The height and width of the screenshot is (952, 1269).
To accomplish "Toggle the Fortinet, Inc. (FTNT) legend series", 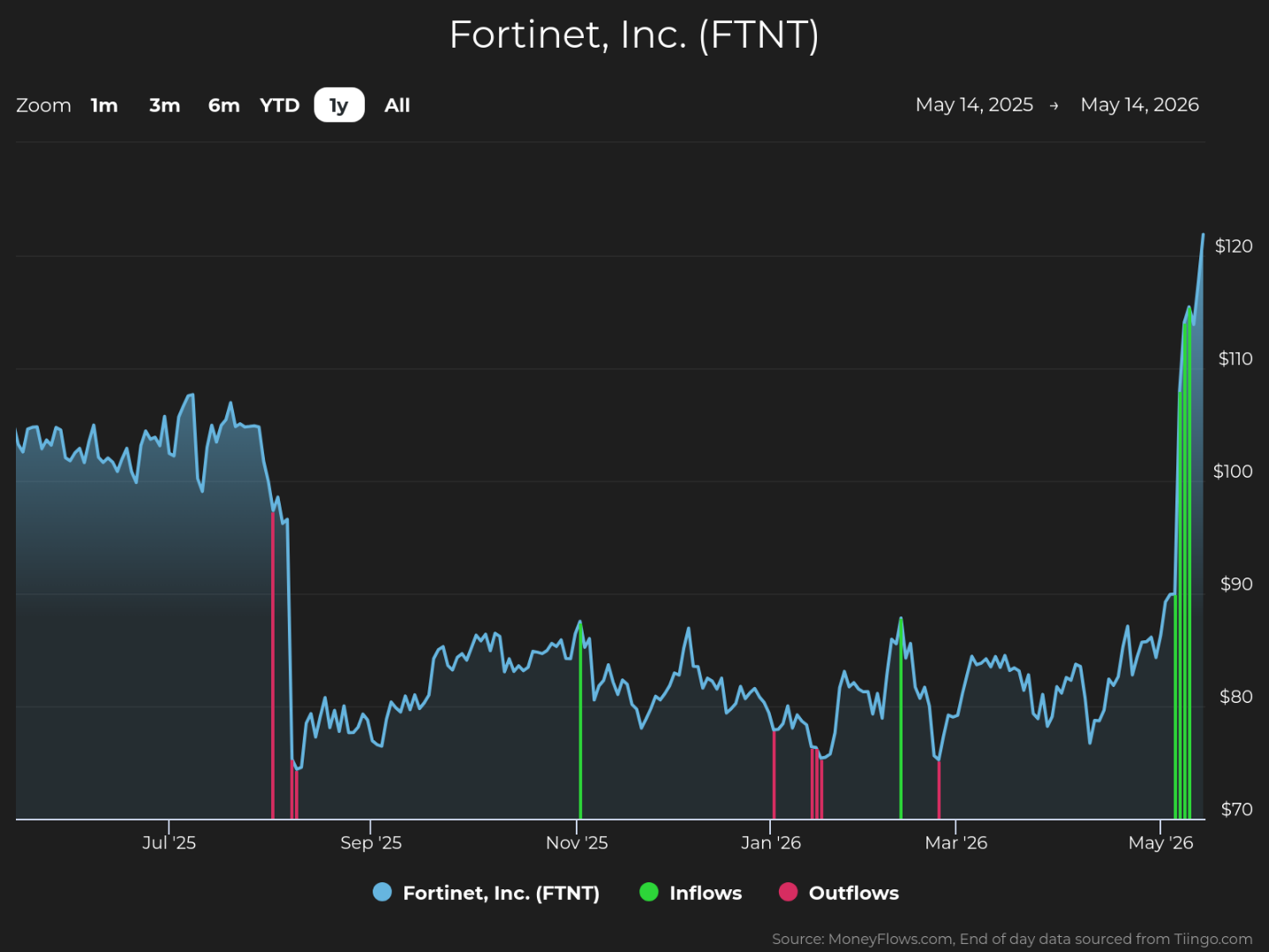I will click(487, 893).
